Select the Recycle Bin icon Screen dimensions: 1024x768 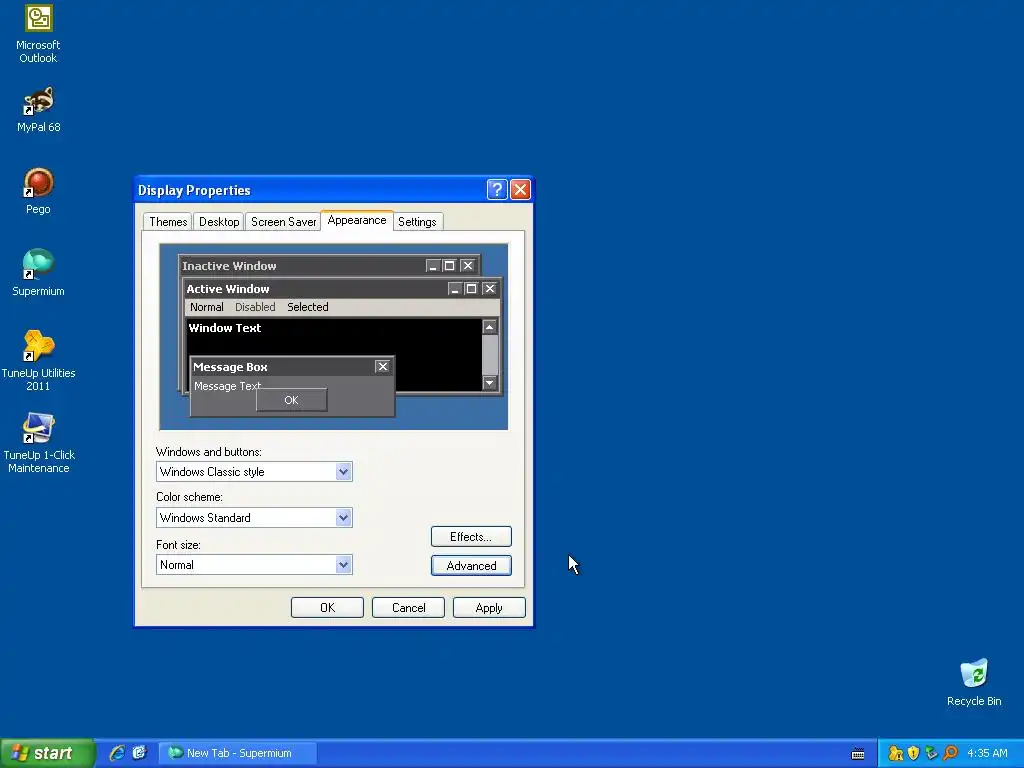coord(974,682)
